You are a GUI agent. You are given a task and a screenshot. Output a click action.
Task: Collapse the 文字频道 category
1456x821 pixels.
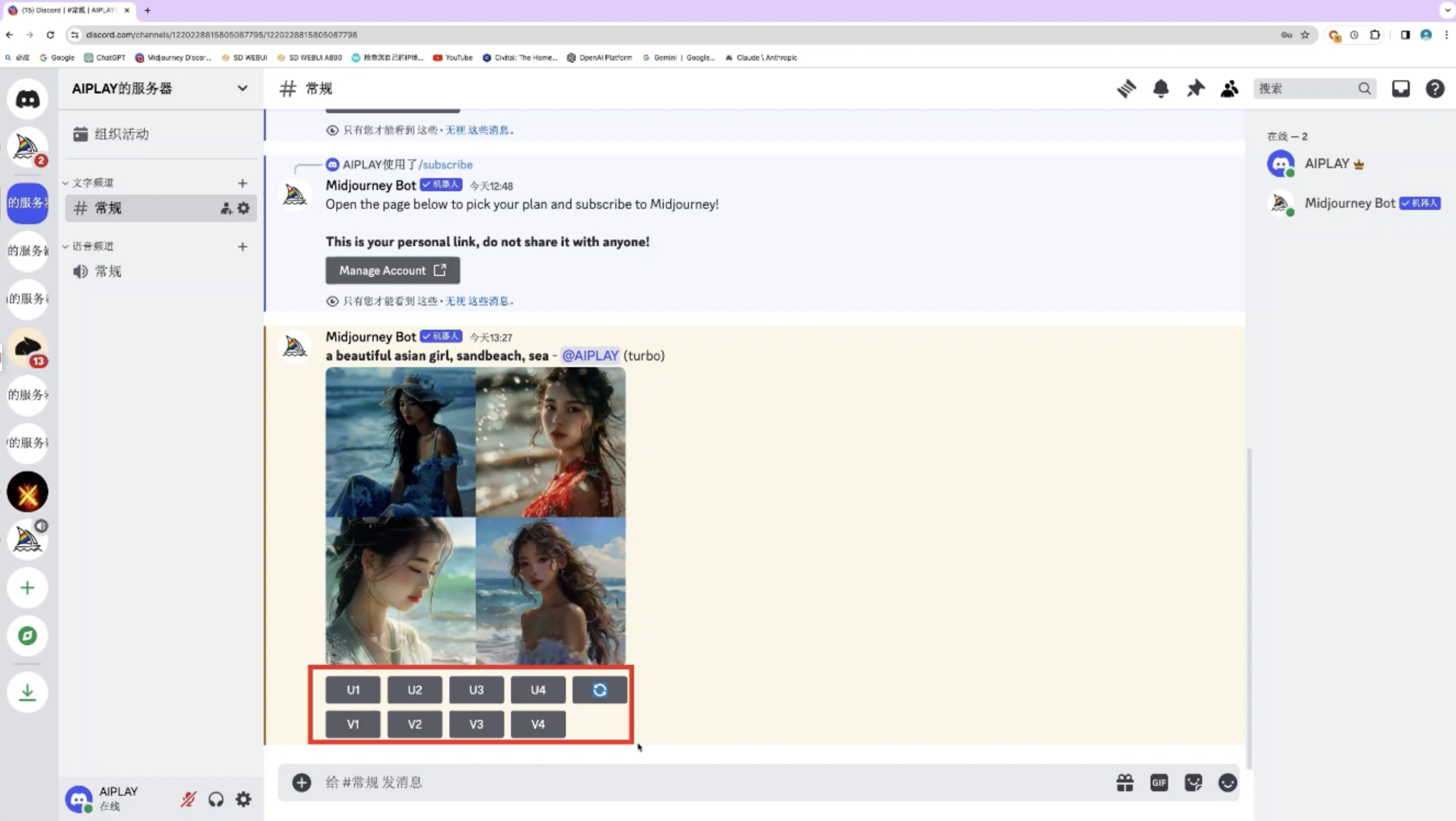89,183
